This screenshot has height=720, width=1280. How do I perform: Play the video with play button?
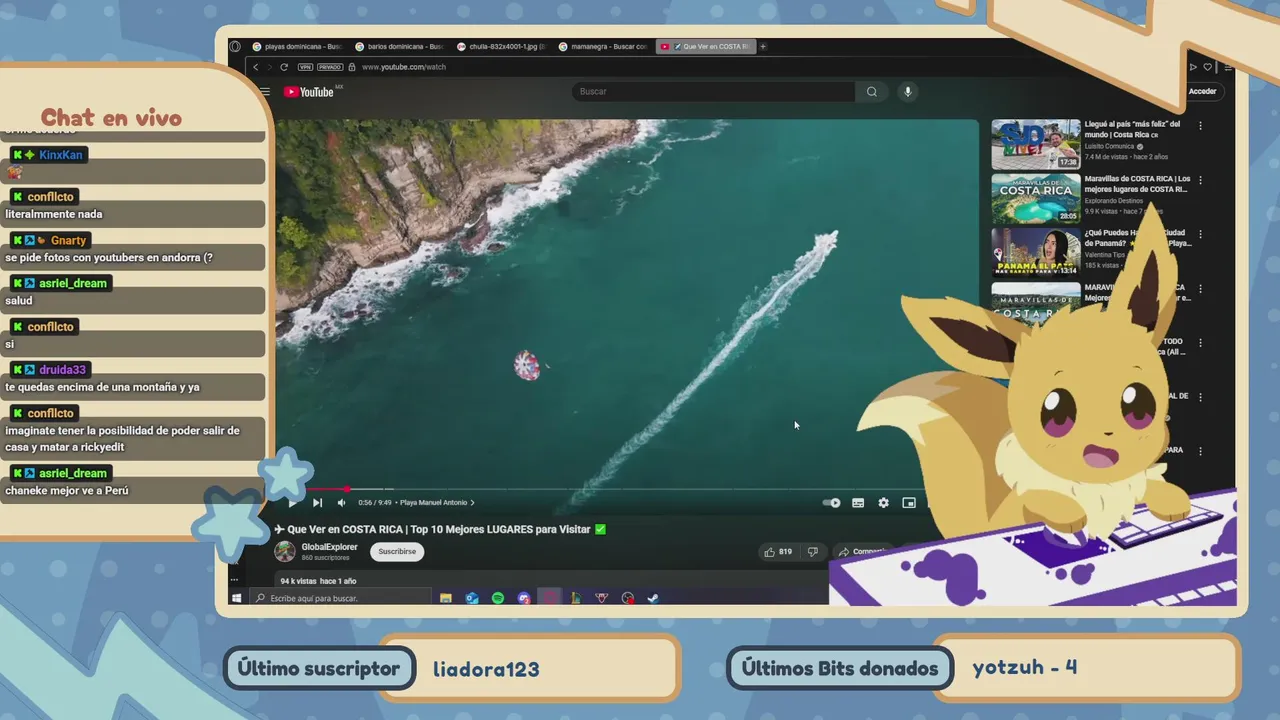(292, 503)
